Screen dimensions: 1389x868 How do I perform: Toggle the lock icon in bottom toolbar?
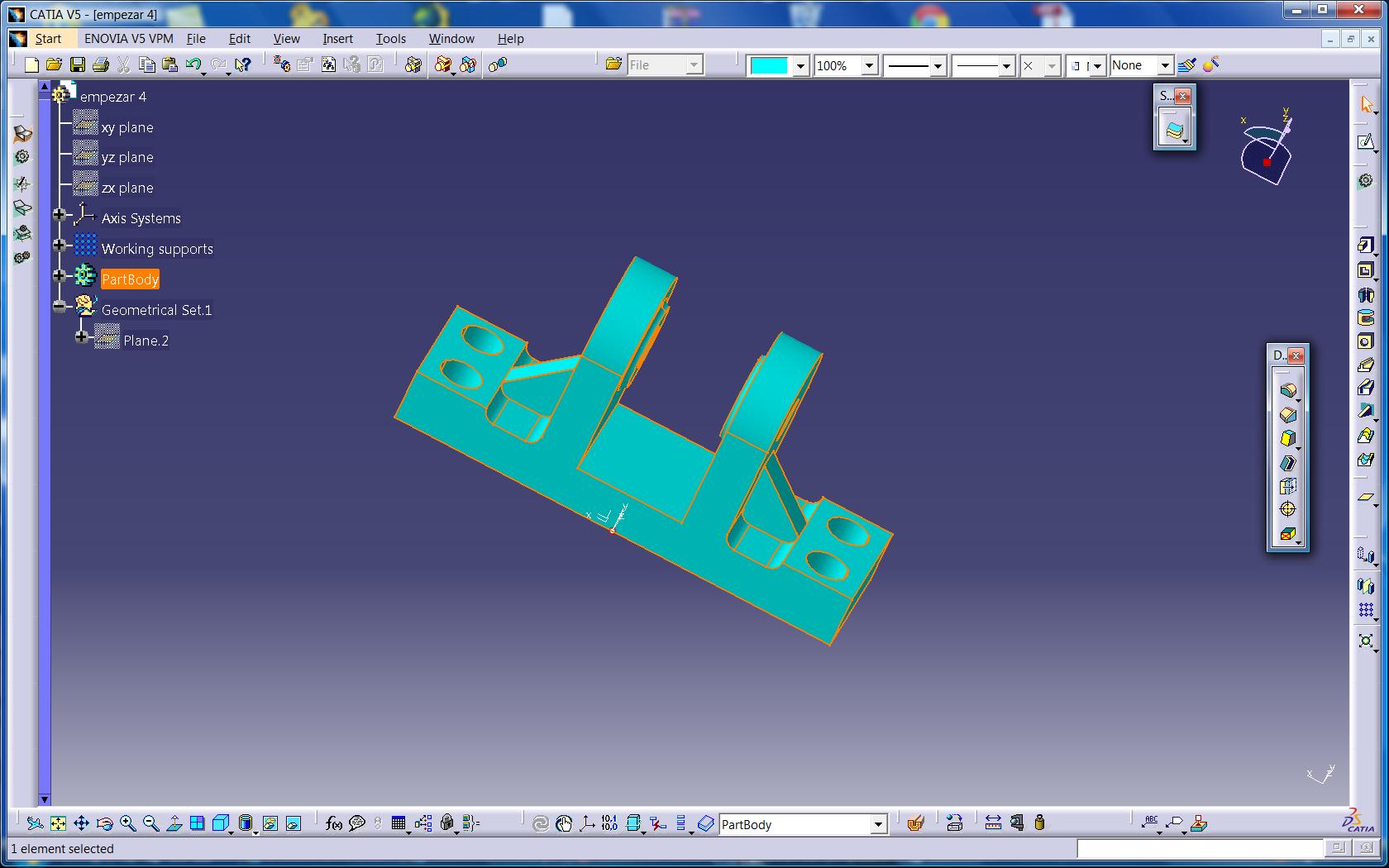pyautogui.click(x=447, y=823)
